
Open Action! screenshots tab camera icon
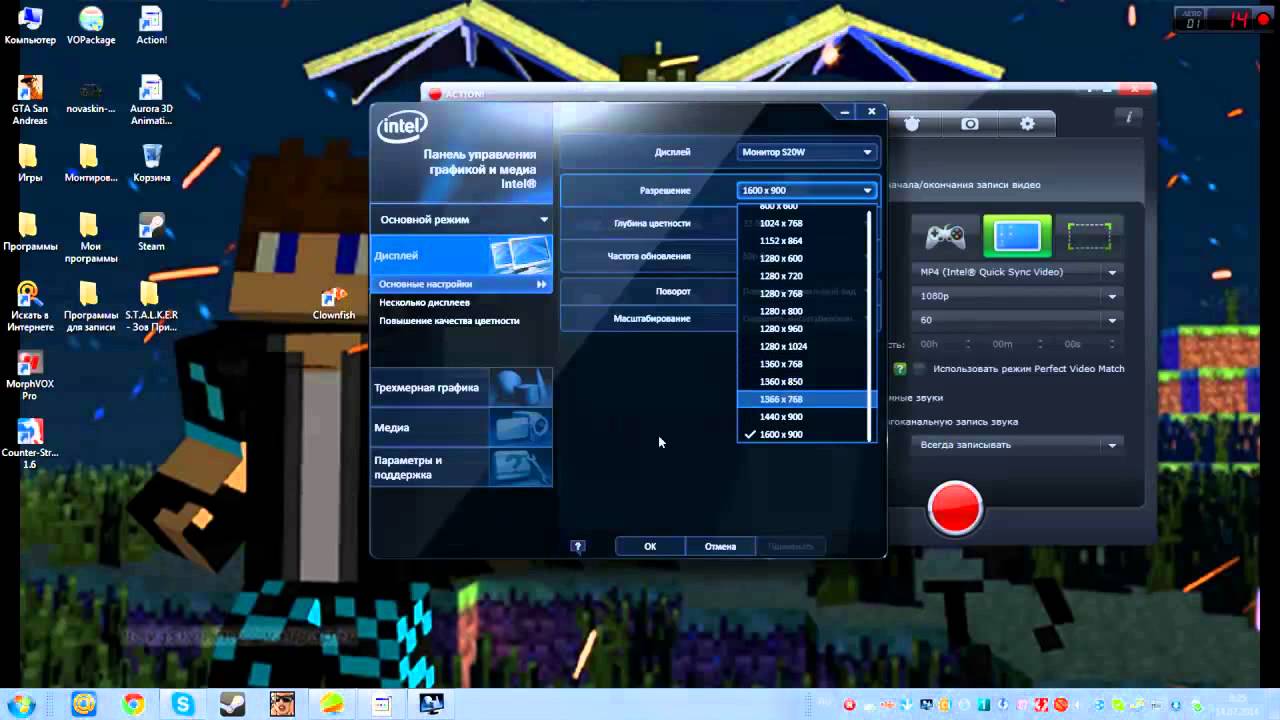tap(970, 124)
